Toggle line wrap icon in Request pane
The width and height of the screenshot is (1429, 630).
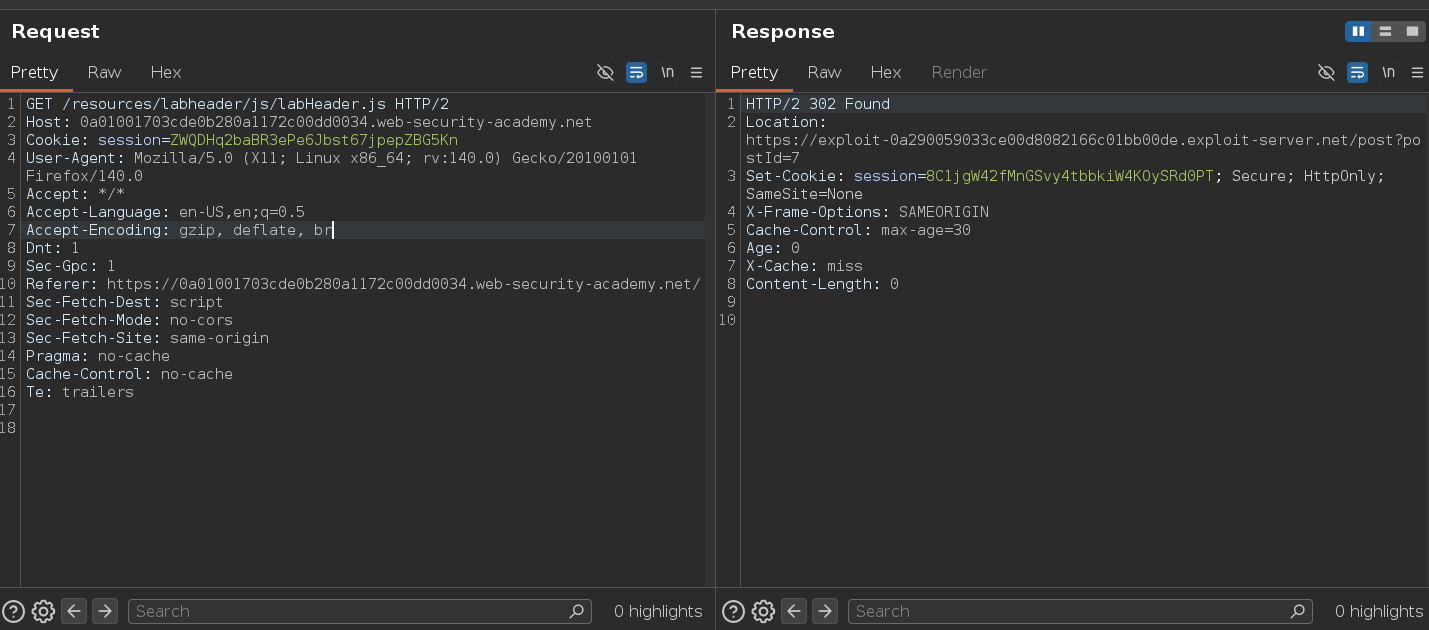[x=636, y=72]
